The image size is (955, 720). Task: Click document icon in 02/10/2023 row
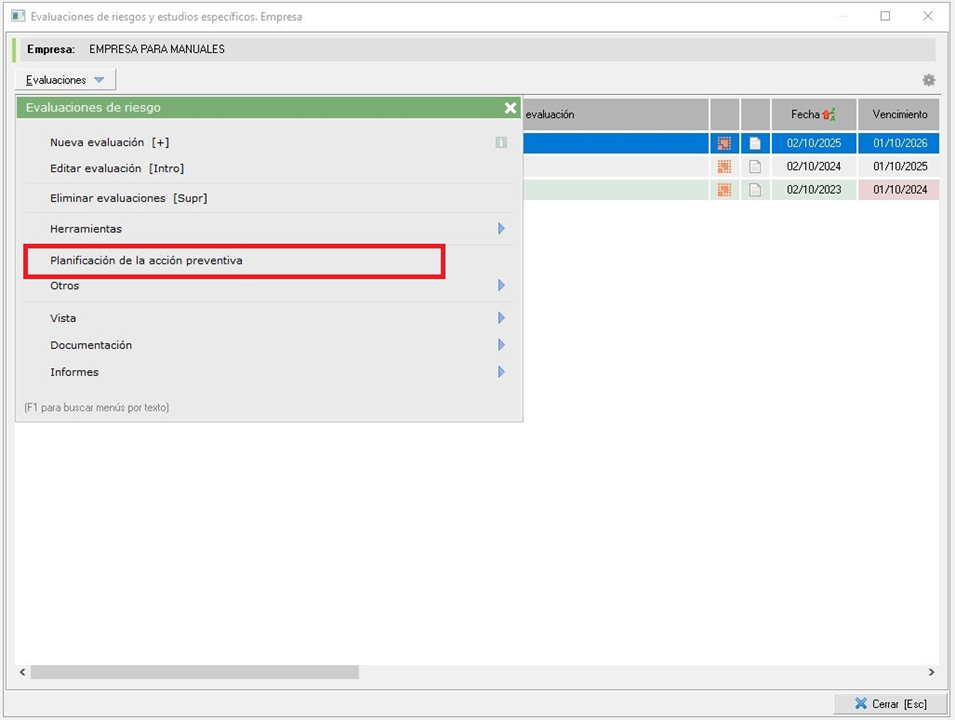[755, 189]
